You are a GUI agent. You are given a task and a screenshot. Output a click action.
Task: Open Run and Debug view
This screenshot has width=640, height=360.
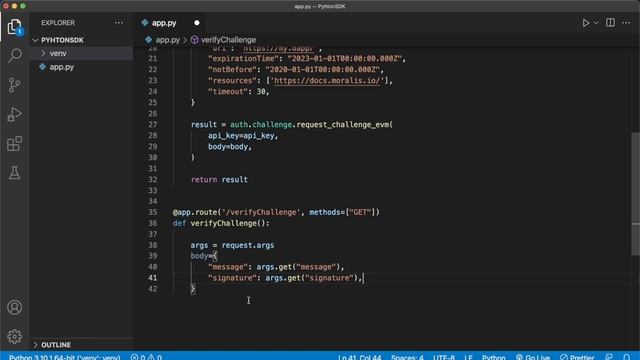tap(15, 114)
